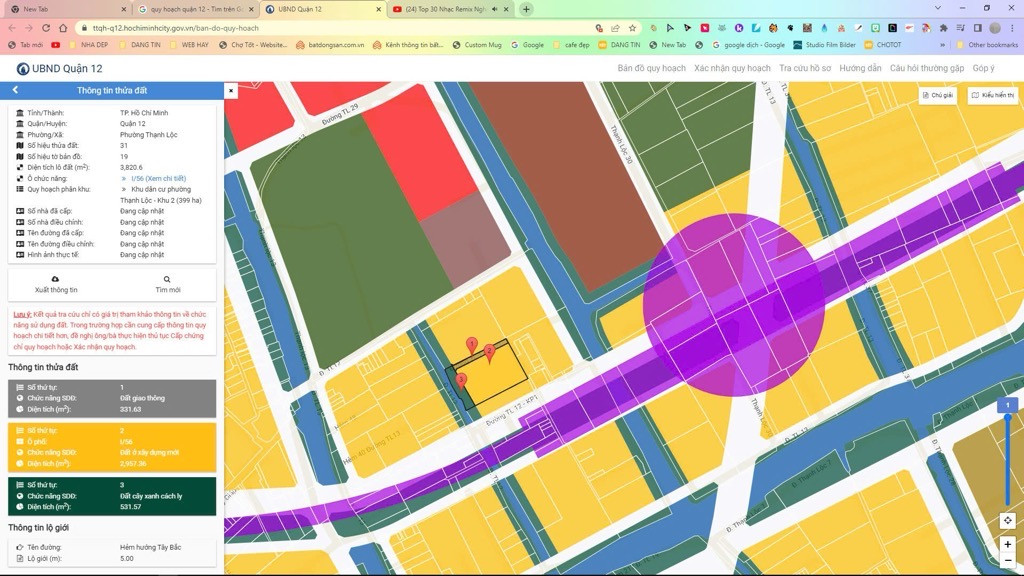Click the 3,820.6 plot area value

131,167
